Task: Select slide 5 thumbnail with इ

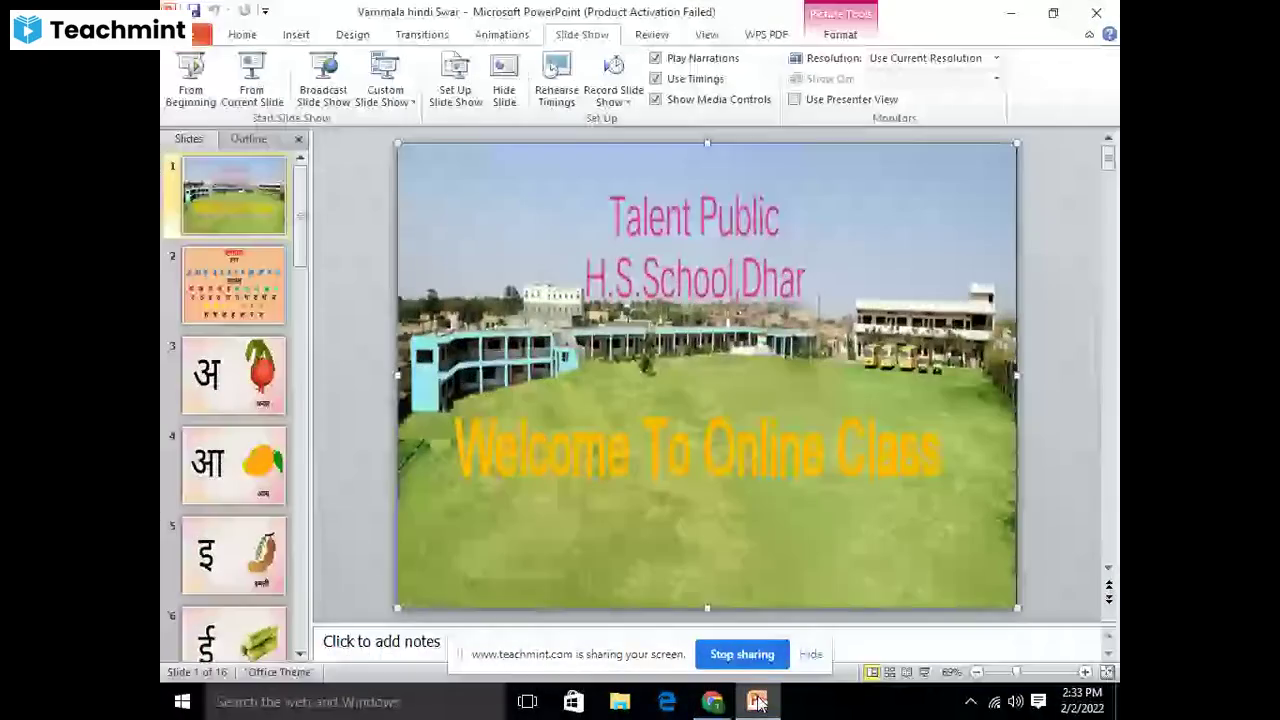Action: pyautogui.click(x=234, y=556)
